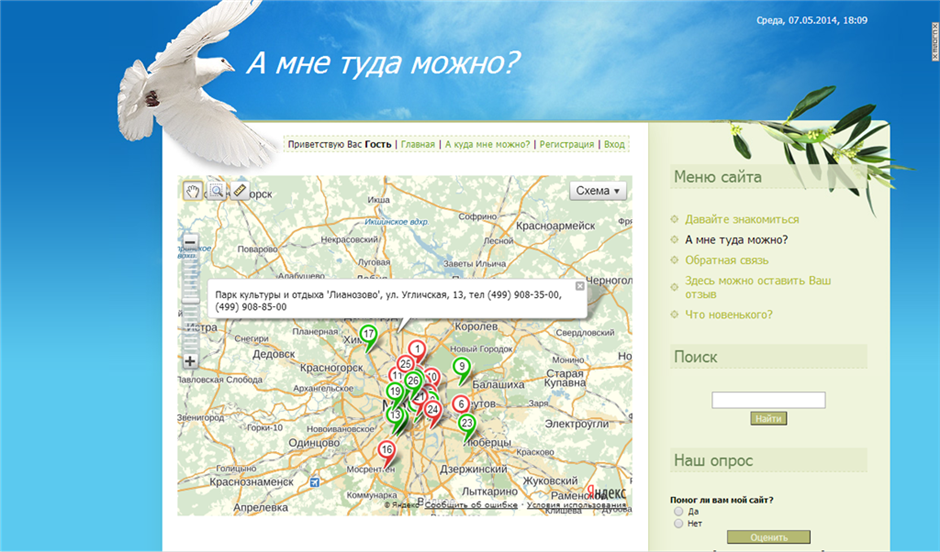This screenshot has height=552, width=940.
Task: Select the Нет poll radio button
Action: 679,523
